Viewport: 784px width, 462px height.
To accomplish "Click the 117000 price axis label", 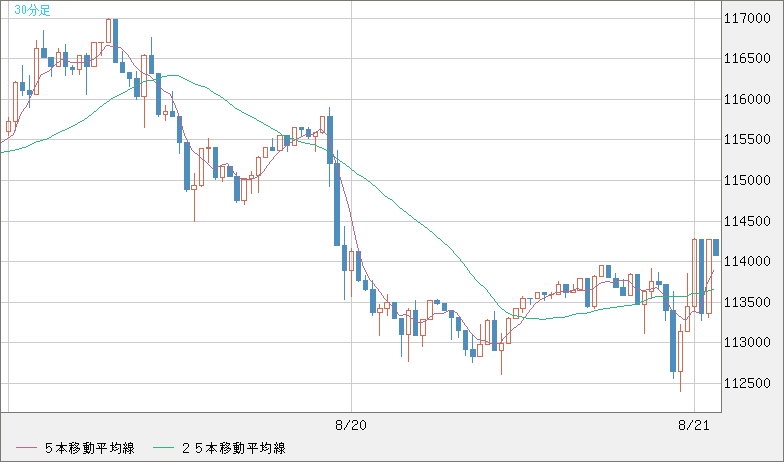I will point(748,19).
